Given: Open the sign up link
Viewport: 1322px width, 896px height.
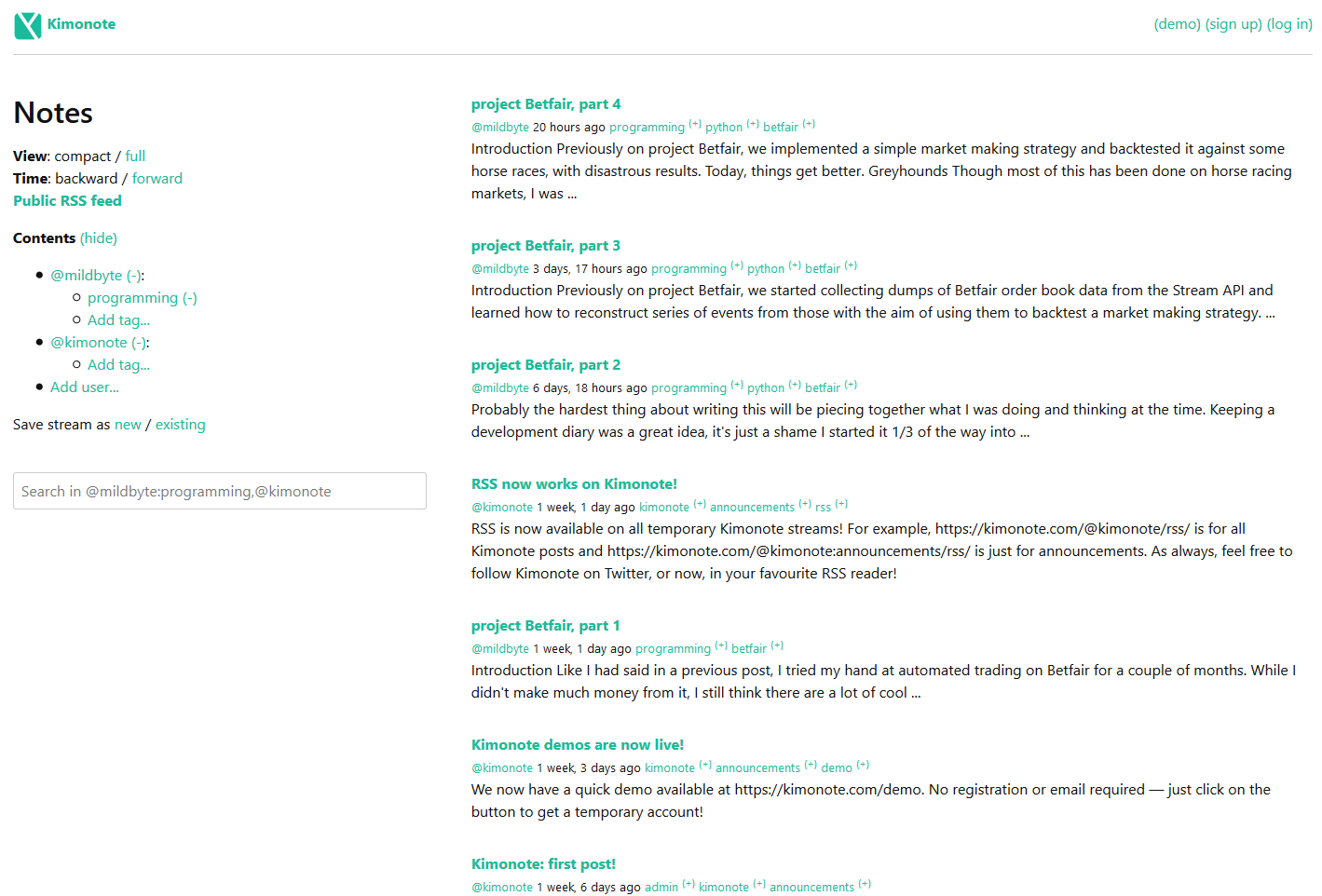Looking at the screenshot, I should click(1233, 24).
